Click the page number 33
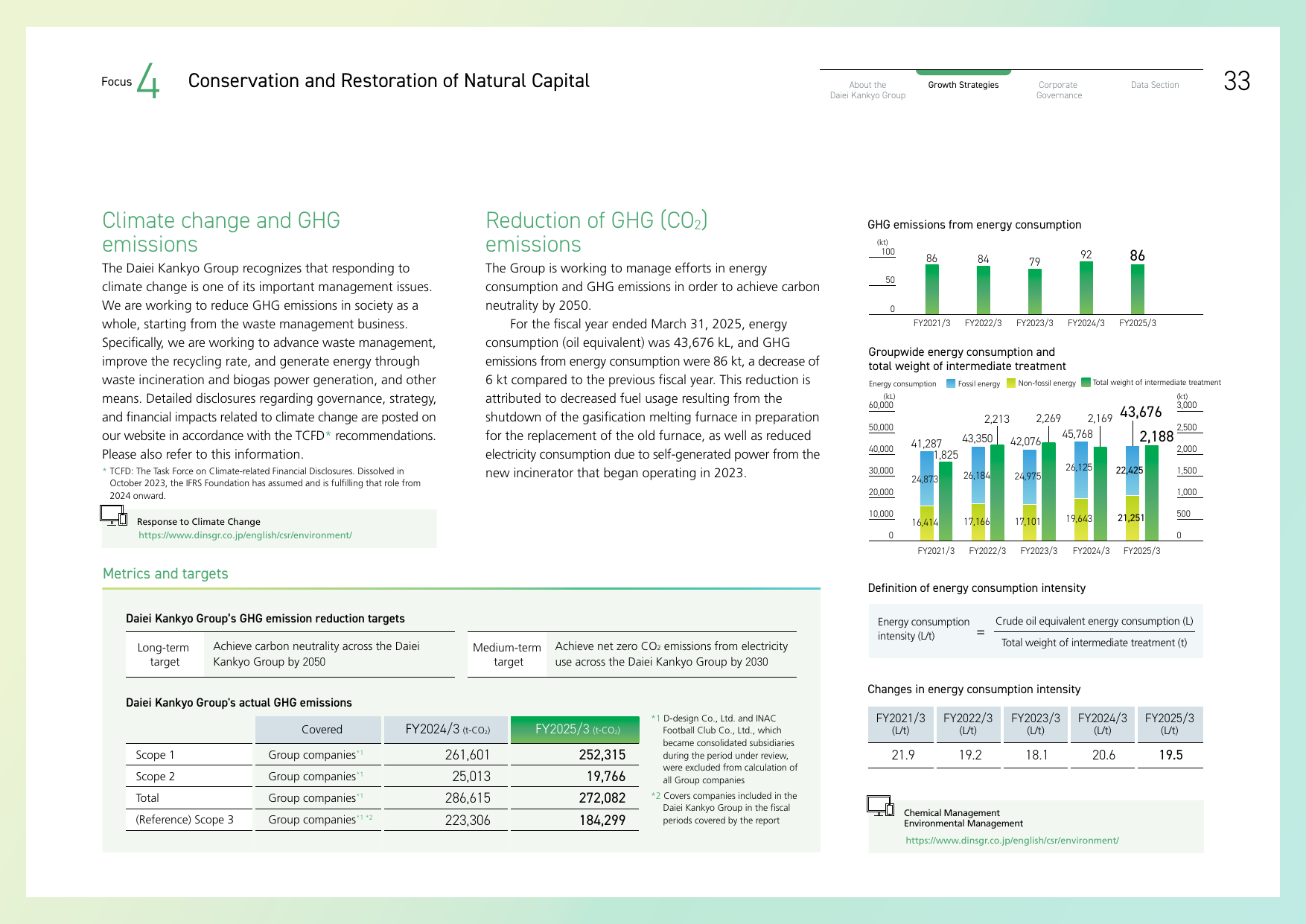The image size is (1306, 924). click(1237, 81)
